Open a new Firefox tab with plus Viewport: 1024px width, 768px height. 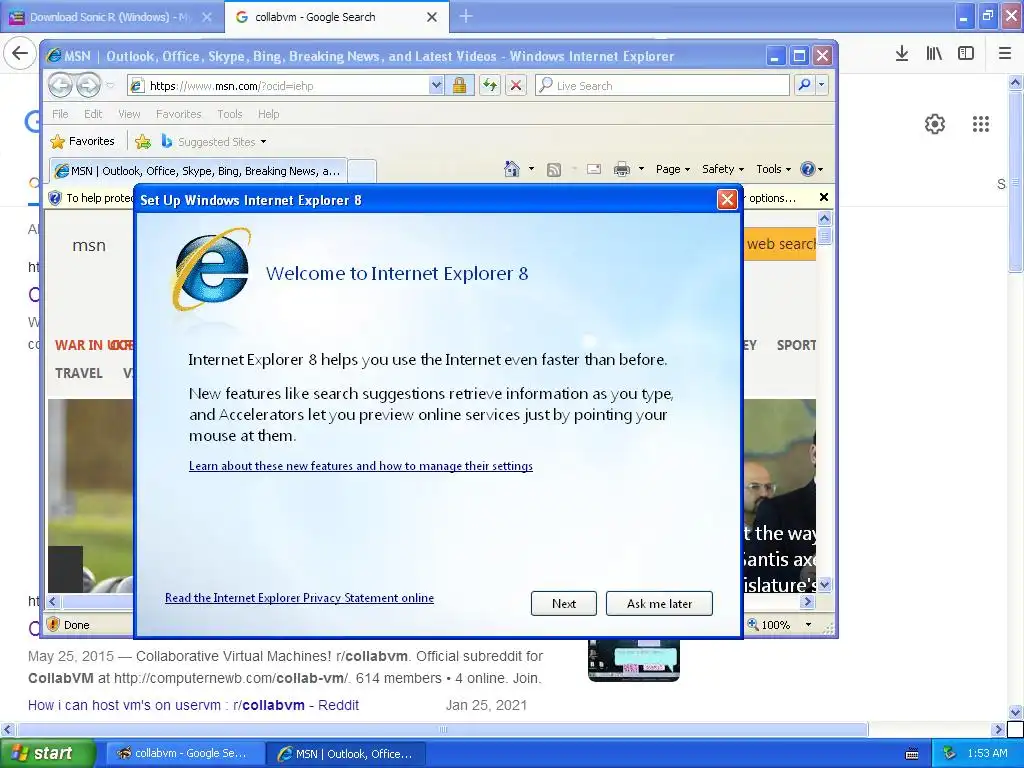point(466,16)
